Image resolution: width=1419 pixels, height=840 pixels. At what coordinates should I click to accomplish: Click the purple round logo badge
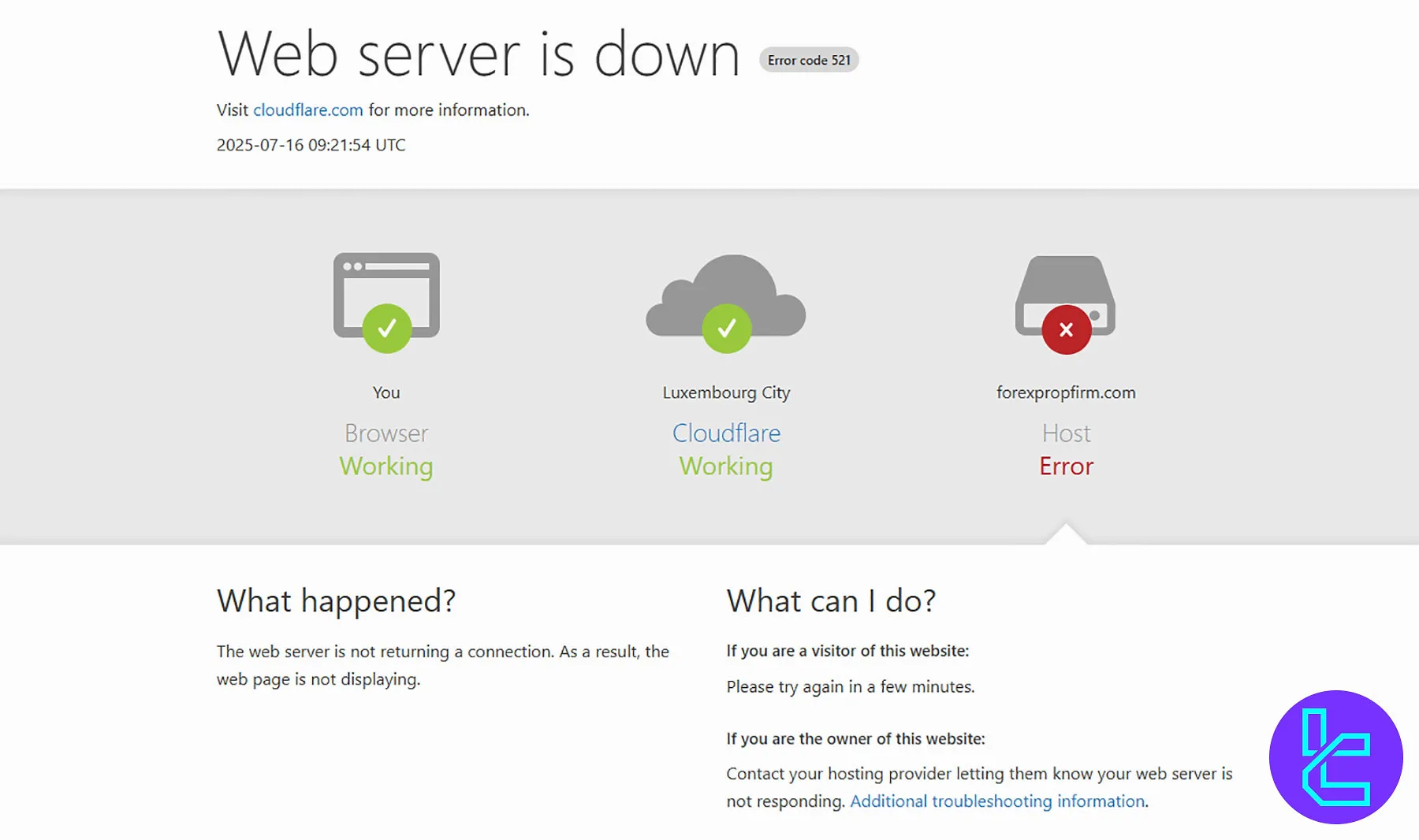pyautogui.click(x=1335, y=757)
